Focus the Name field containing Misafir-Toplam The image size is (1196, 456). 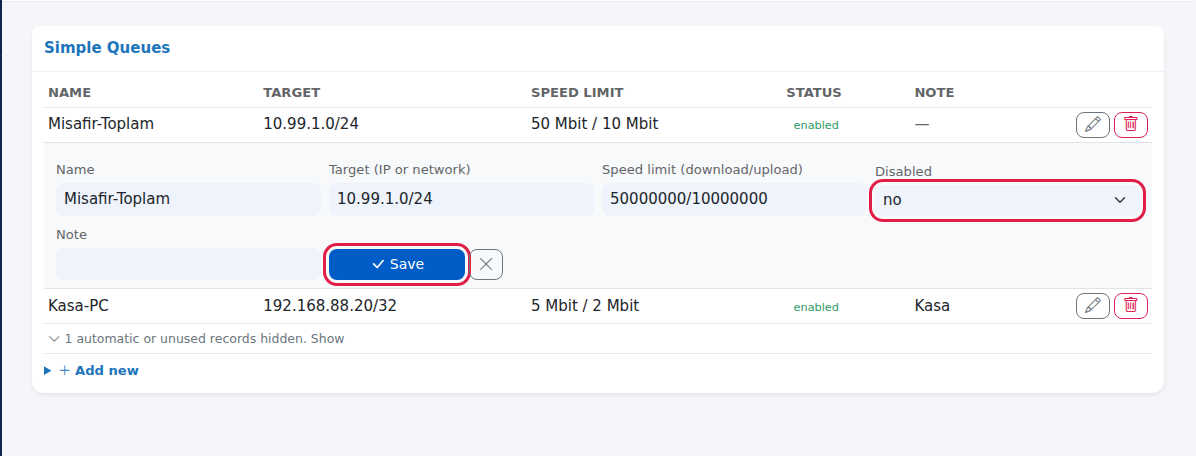[188, 199]
